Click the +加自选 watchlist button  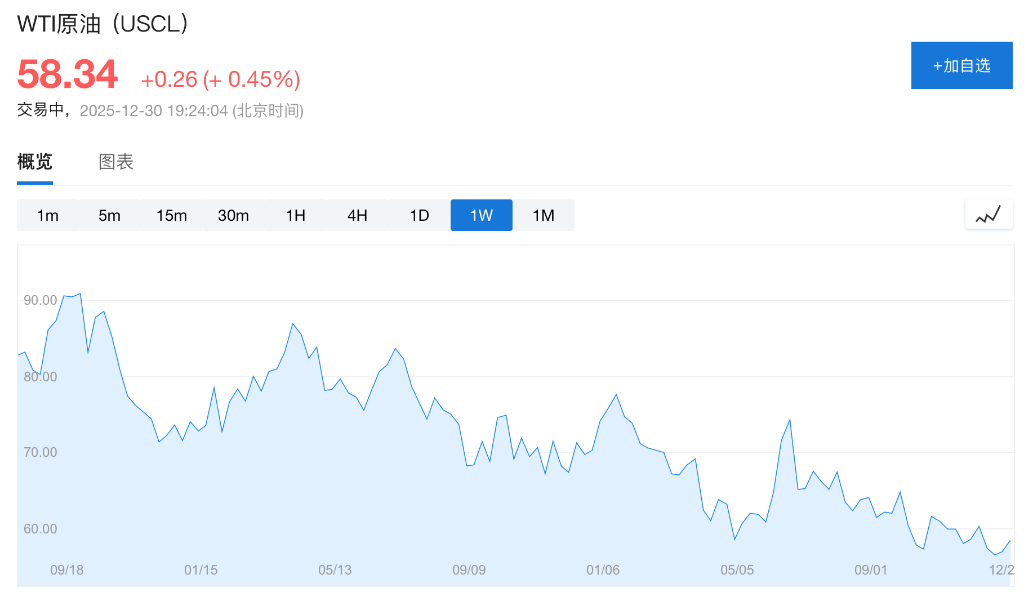pos(961,64)
